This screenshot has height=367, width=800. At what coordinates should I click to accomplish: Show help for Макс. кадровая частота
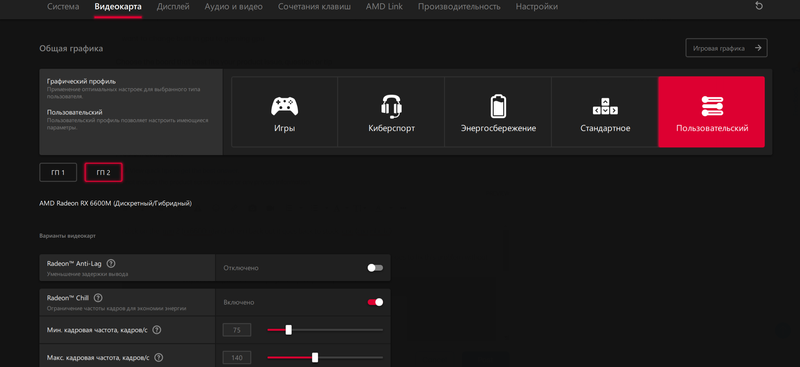pyautogui.click(x=159, y=357)
